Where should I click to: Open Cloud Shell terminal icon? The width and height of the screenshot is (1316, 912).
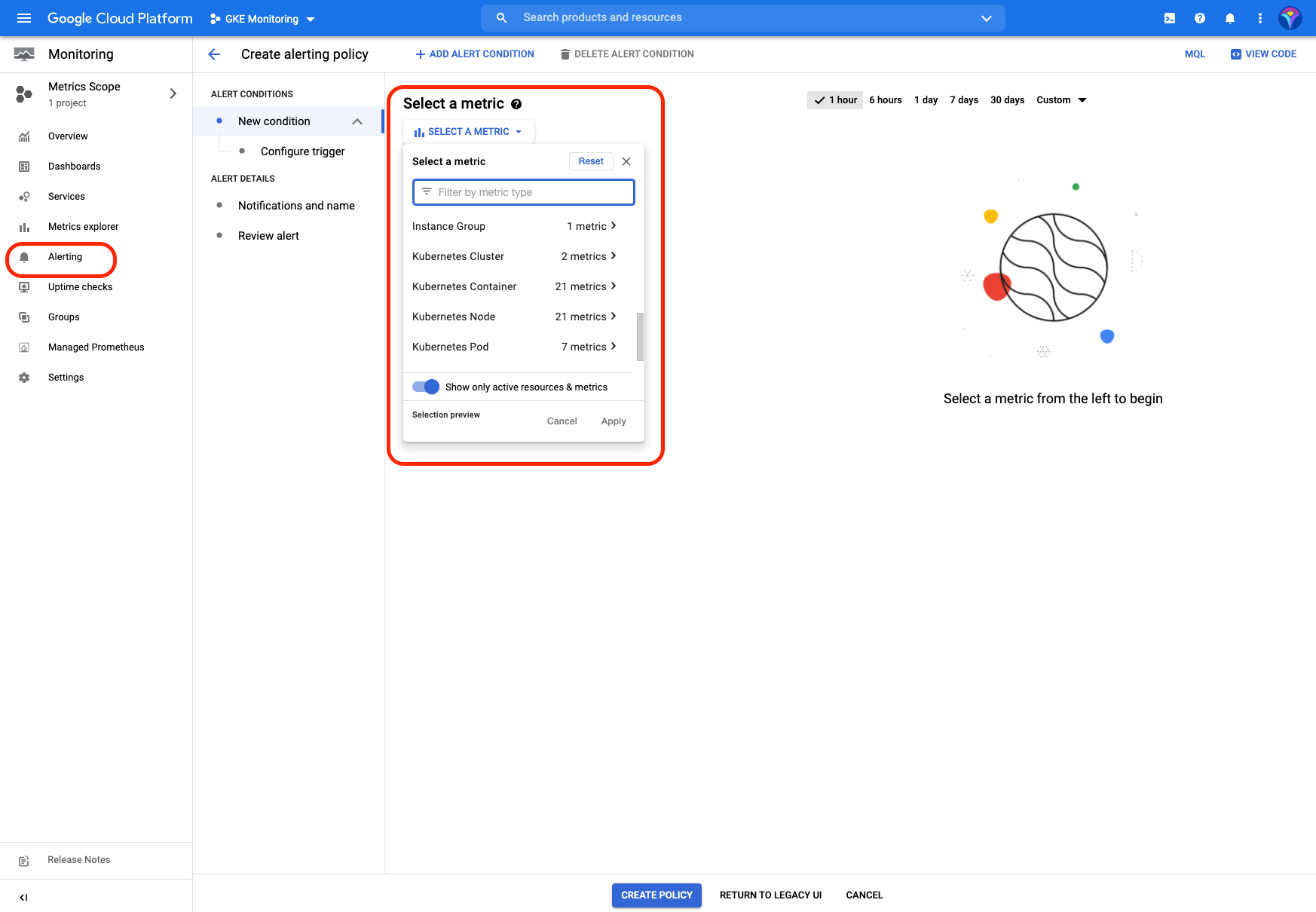(x=1170, y=18)
